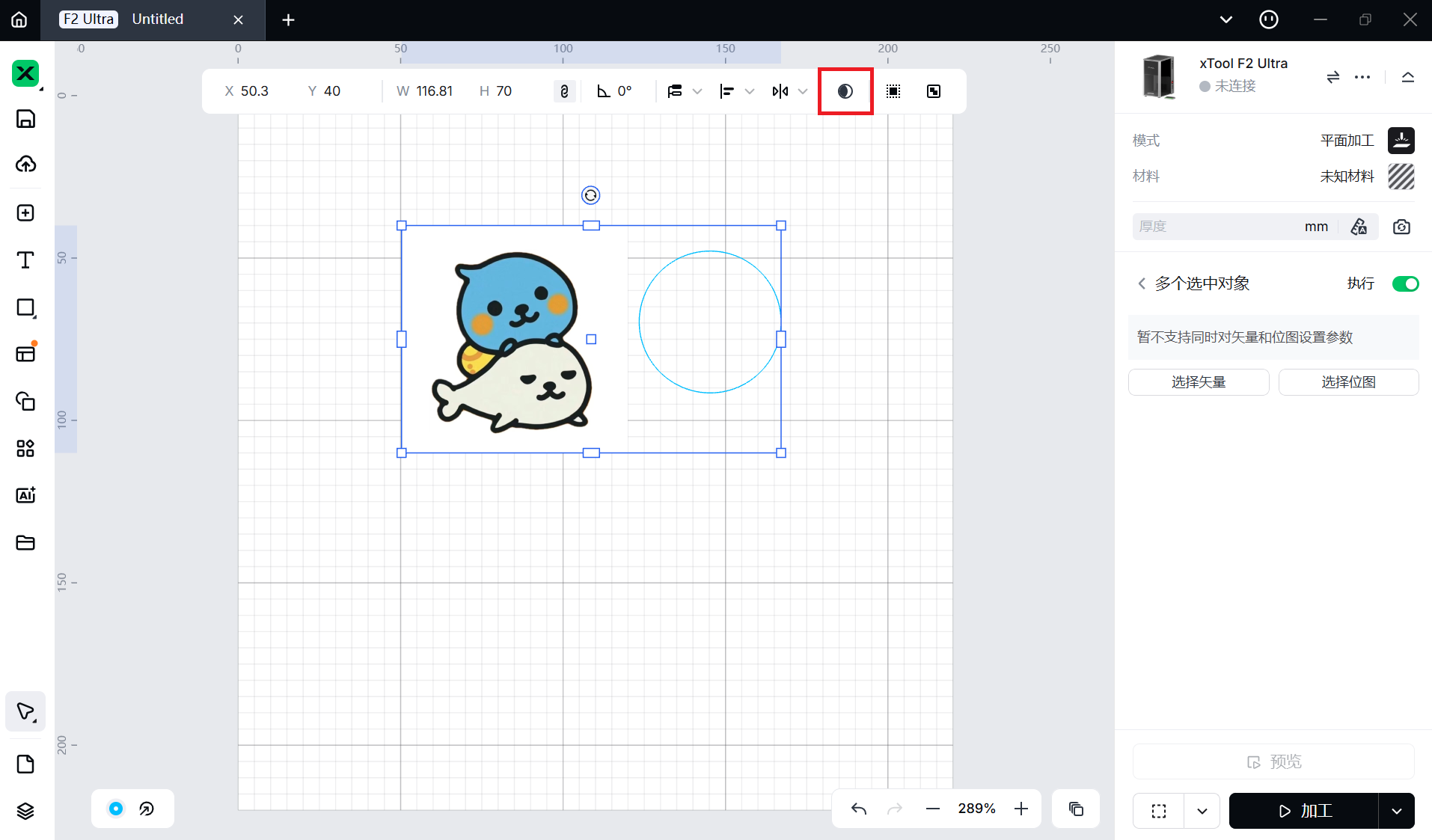Open the camera capture icon
1432x840 pixels.
(1401, 227)
